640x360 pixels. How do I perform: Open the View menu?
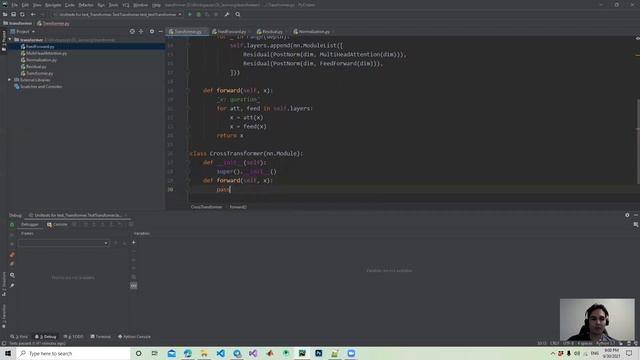coord(37,5)
